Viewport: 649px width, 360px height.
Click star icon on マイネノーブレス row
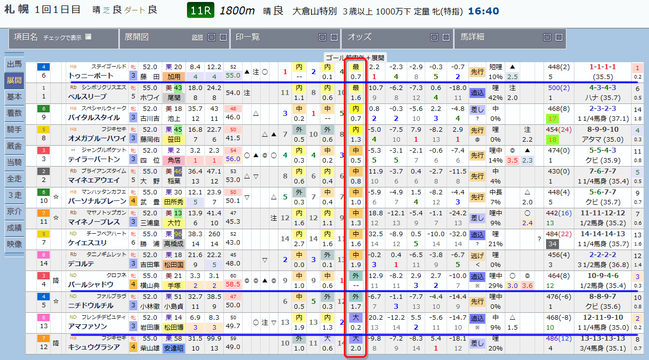(x=56, y=218)
